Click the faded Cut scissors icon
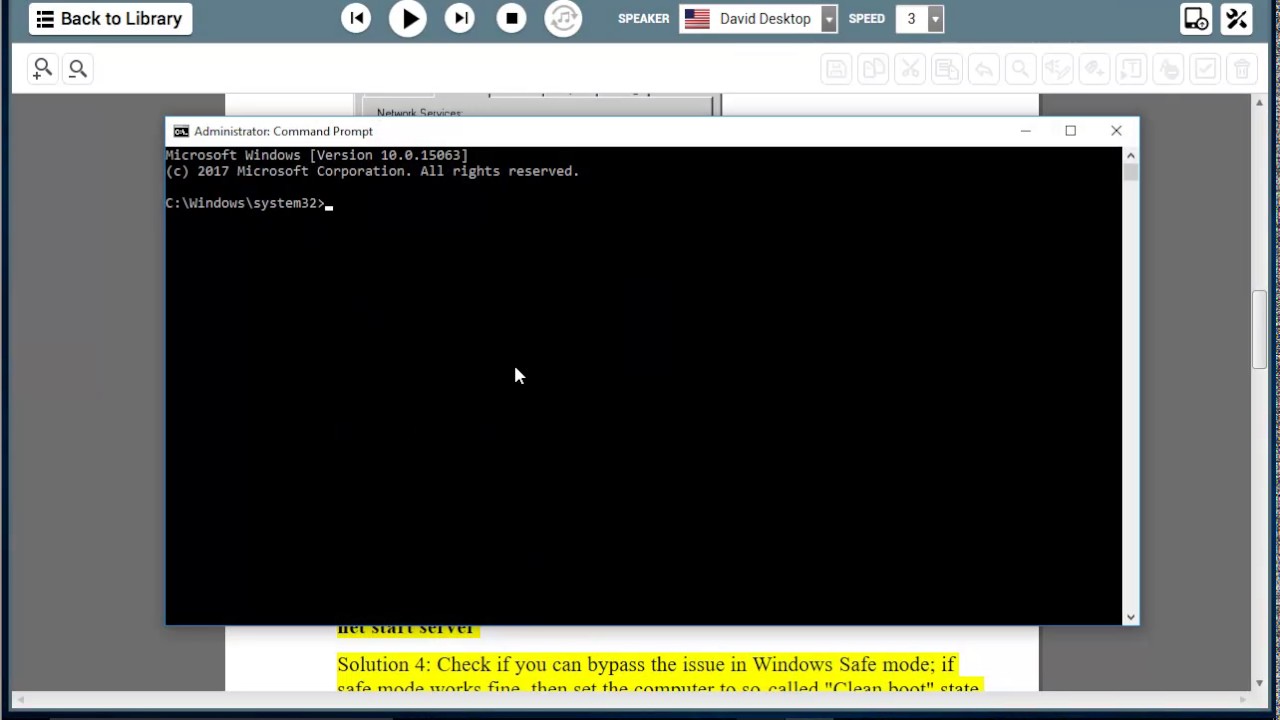 coord(910,69)
